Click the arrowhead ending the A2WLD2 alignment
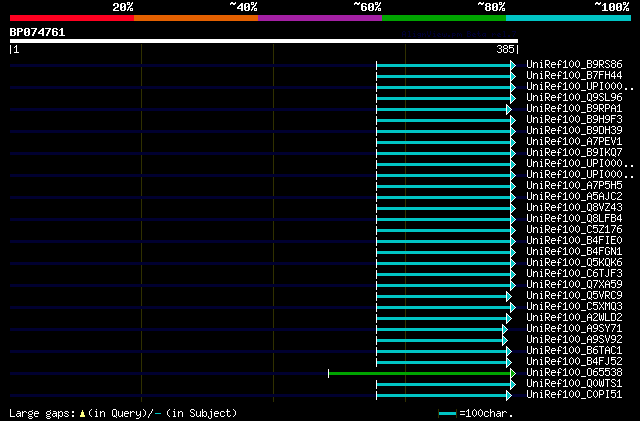The image size is (640, 421). 509,319
